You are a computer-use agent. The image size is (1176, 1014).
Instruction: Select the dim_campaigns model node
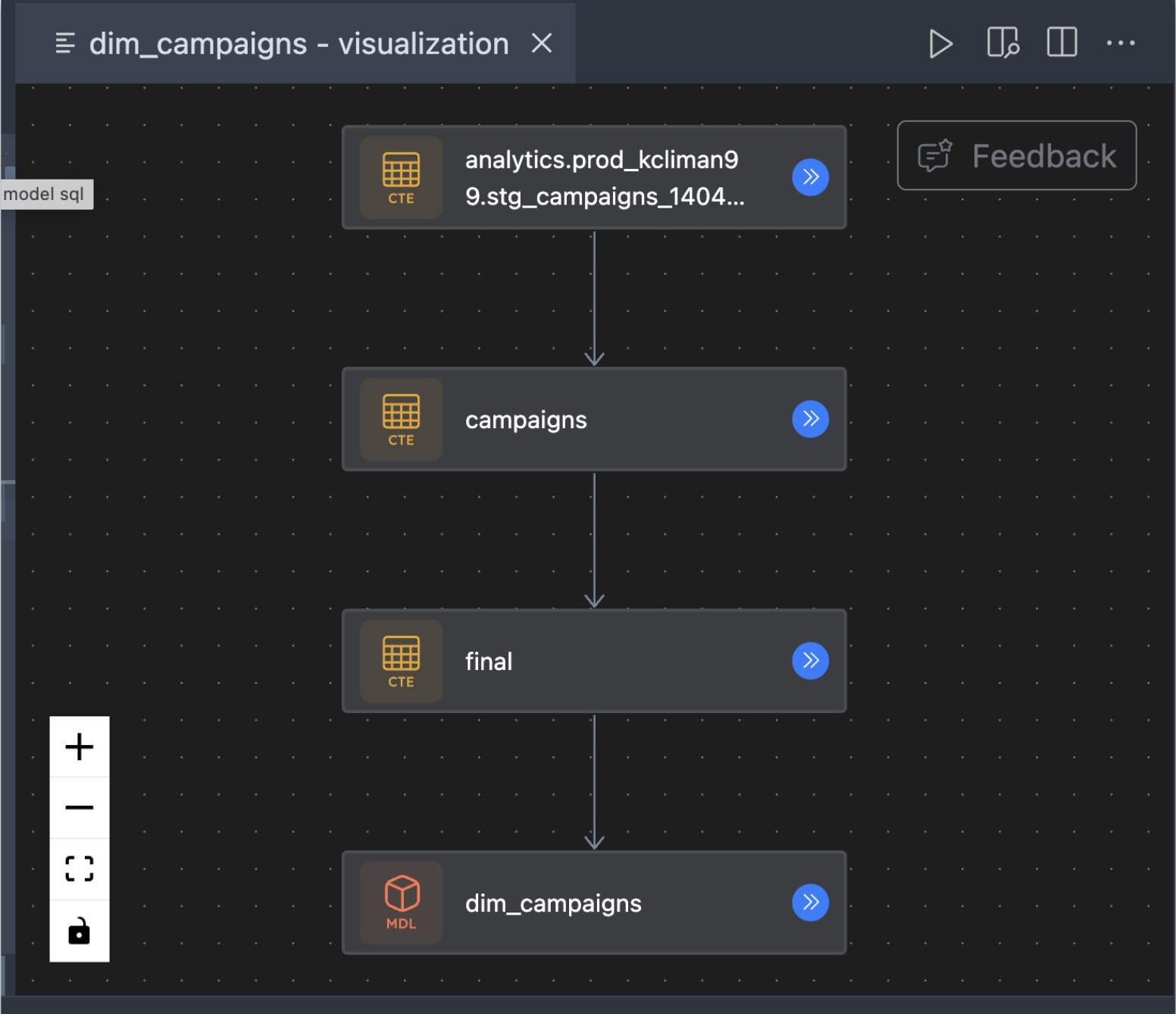(x=594, y=902)
